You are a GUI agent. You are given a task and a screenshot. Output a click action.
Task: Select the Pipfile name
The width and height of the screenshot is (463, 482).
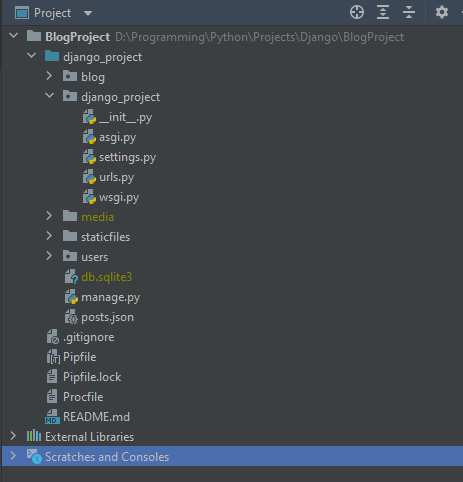[x=79, y=357]
